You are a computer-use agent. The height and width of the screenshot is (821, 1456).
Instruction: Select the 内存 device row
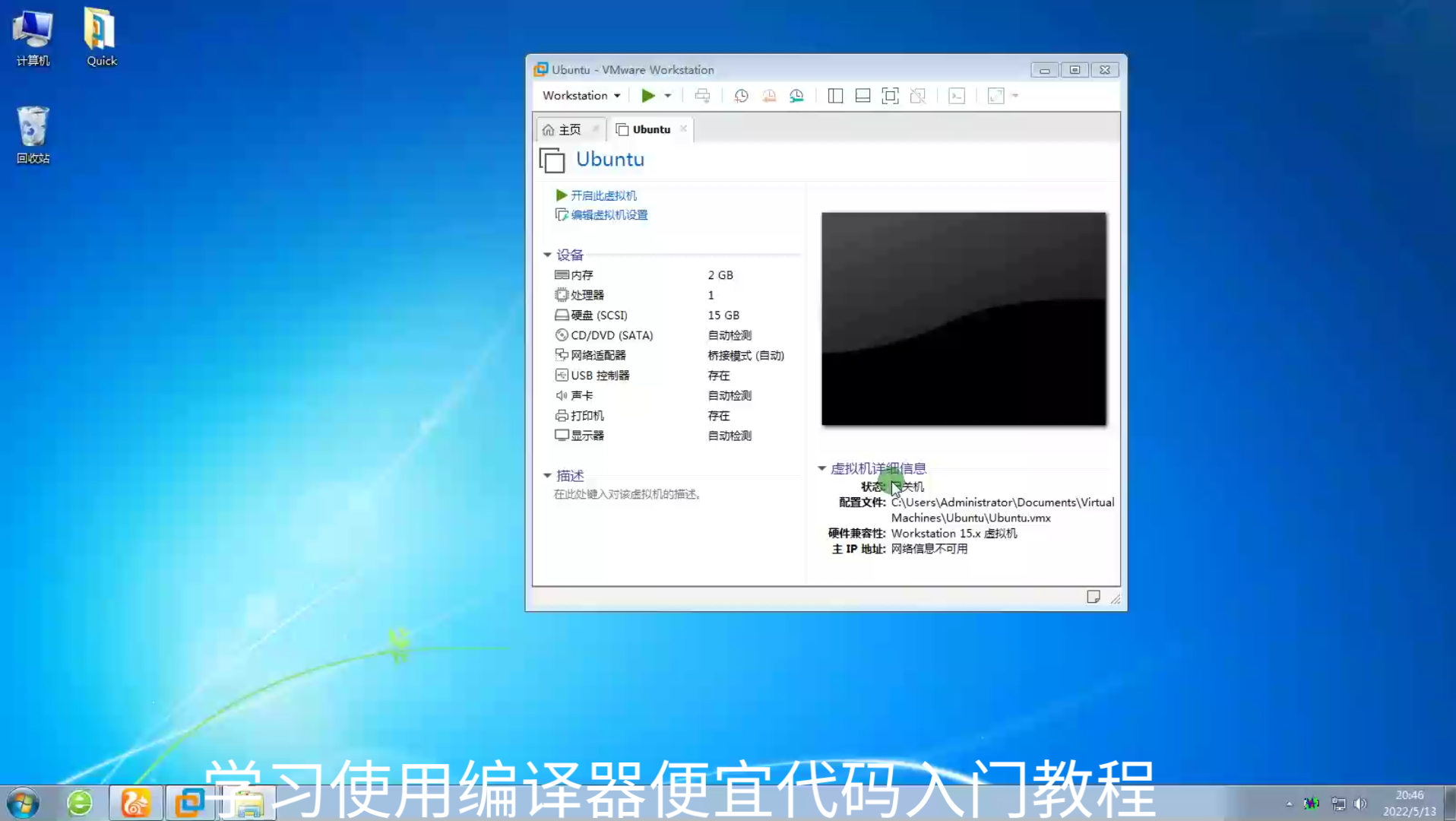click(676, 275)
